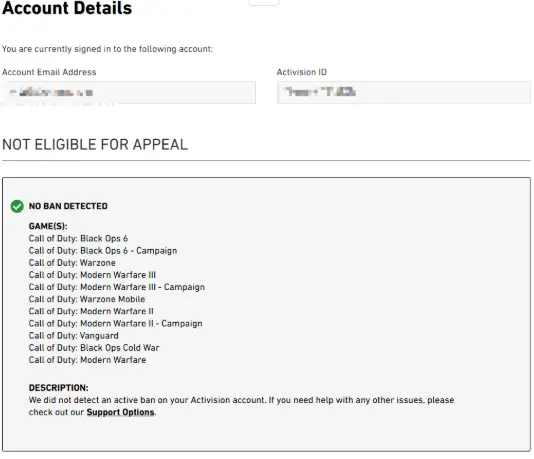Click the 'Call of Duty: Warzone' entry
The height and width of the screenshot is (459, 534).
pos(72,263)
